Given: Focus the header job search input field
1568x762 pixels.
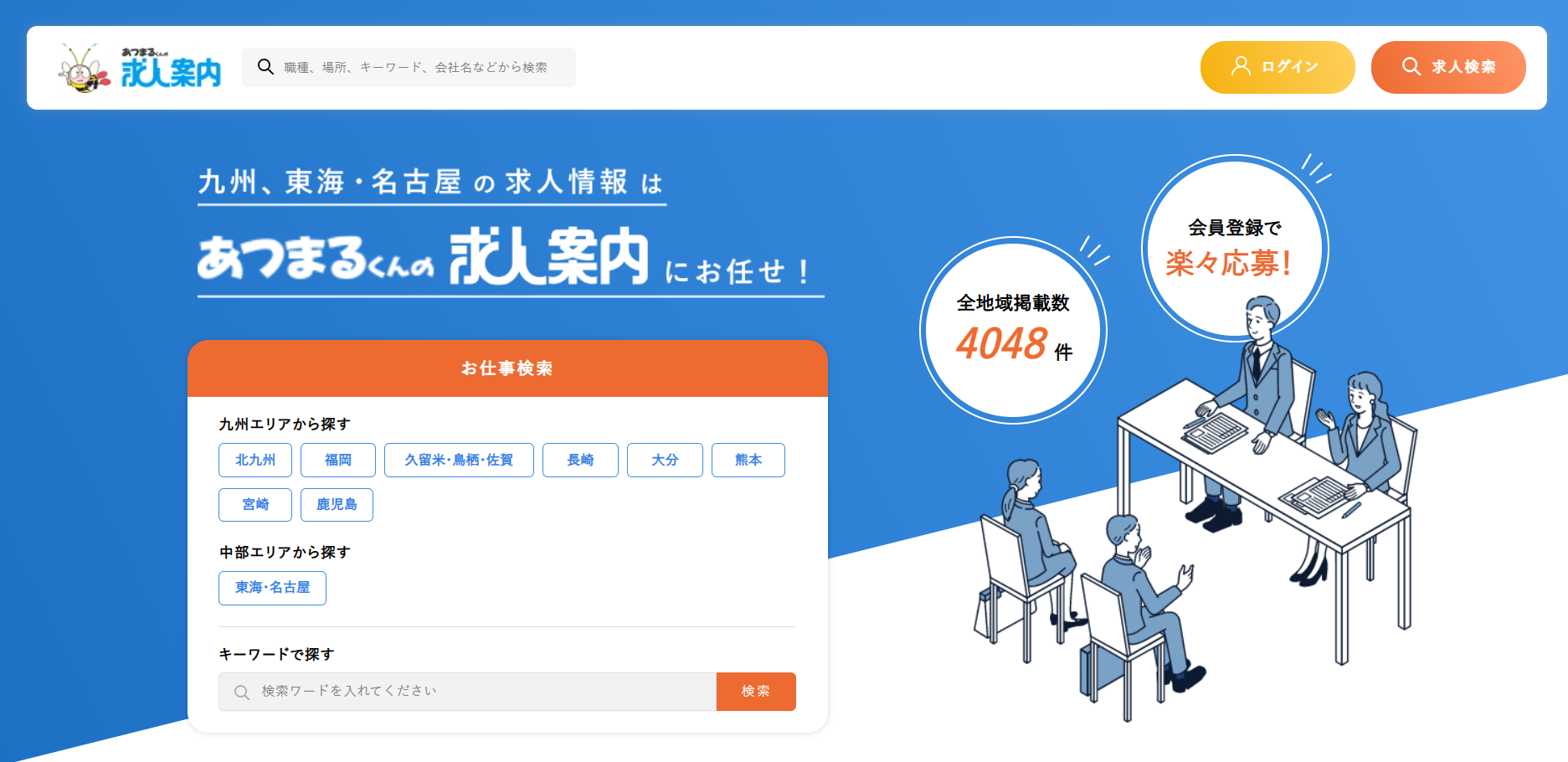Looking at the screenshot, I should tap(409, 67).
